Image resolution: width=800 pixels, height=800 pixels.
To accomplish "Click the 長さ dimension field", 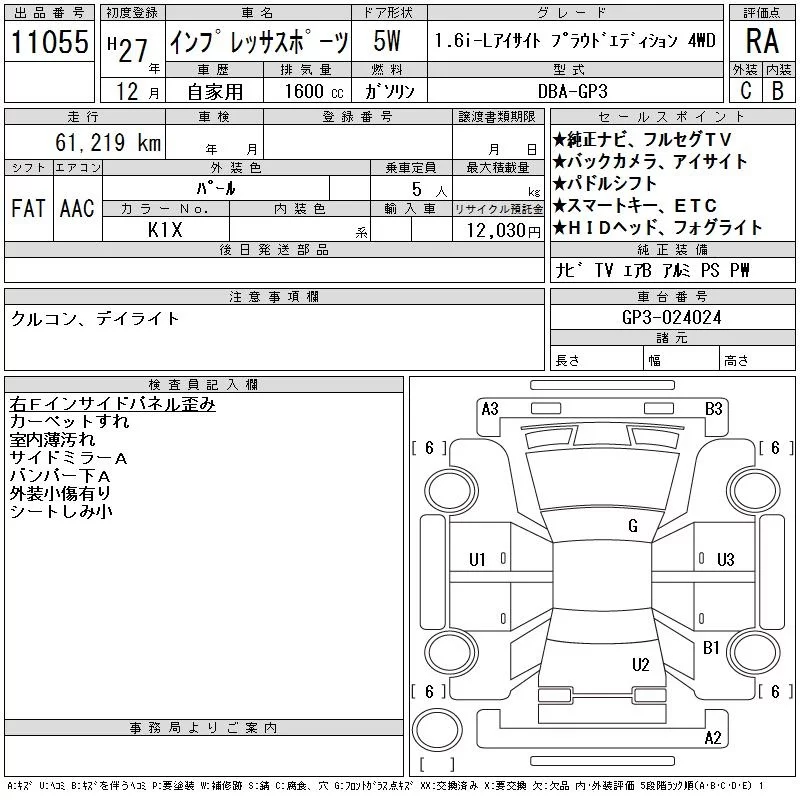I will (596, 360).
